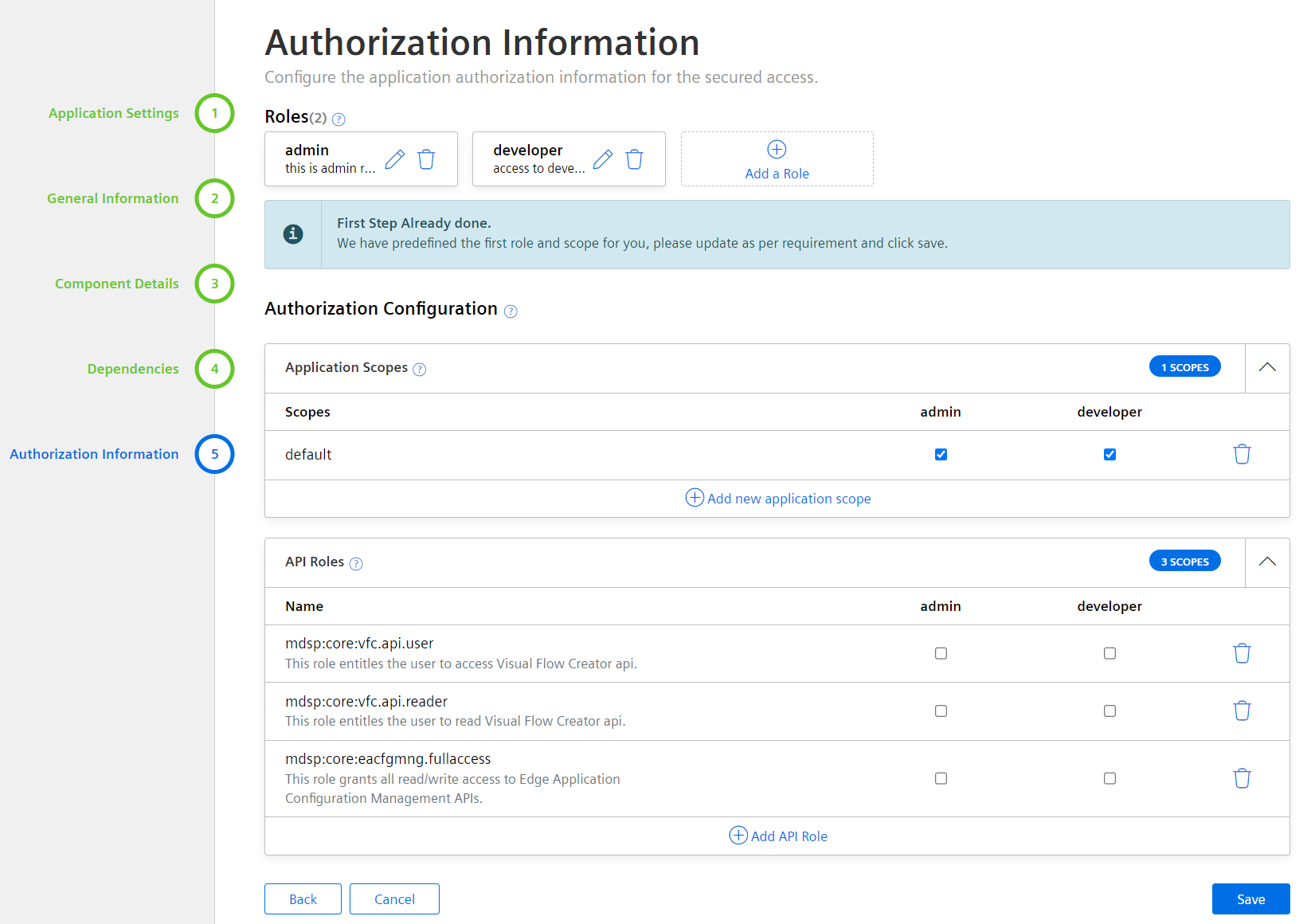Click 'mdsp:core:vfc.api.reader' role name

[x=366, y=702]
